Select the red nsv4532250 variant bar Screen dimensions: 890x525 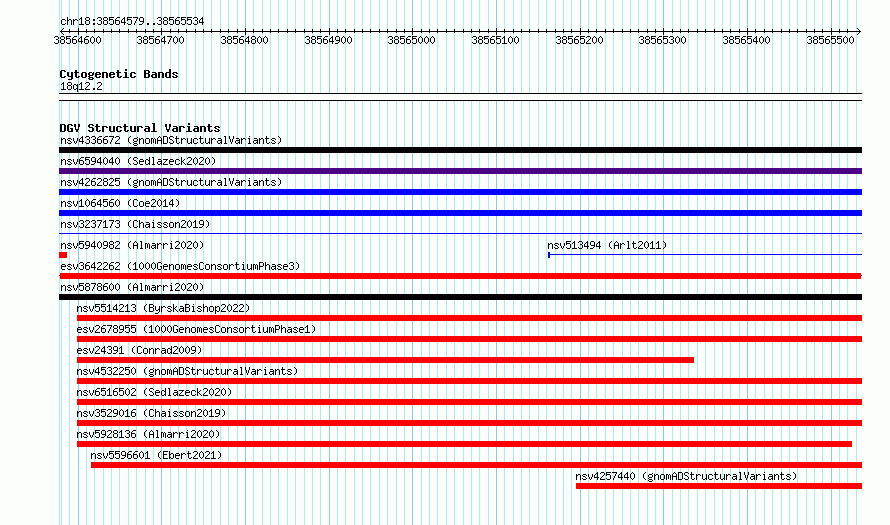(x=469, y=381)
